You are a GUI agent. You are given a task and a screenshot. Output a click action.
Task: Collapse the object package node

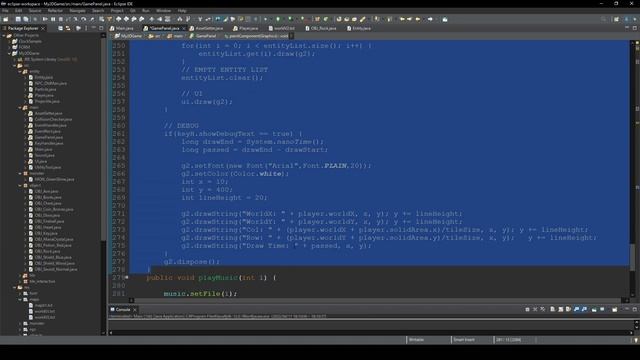point(20,185)
